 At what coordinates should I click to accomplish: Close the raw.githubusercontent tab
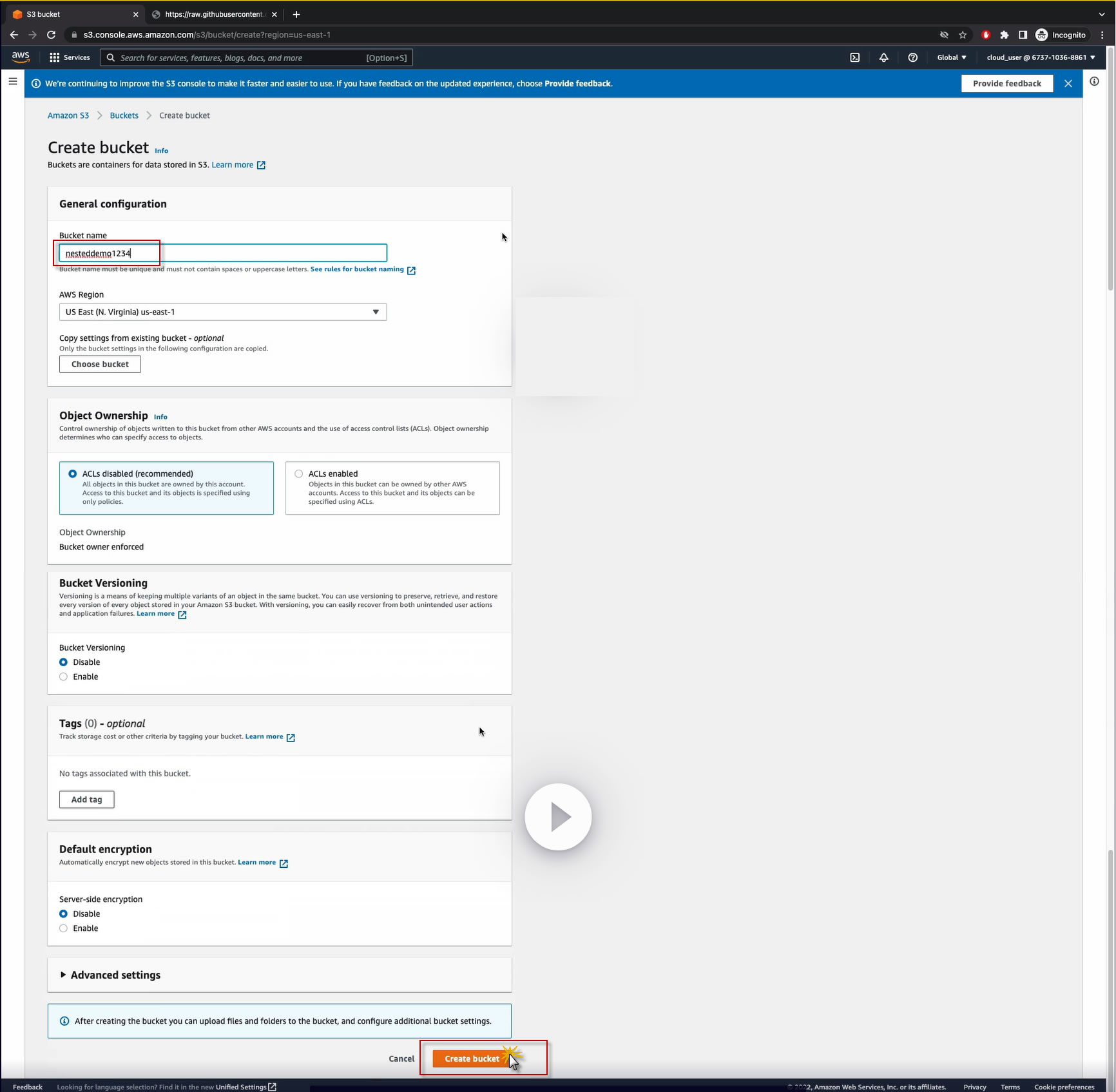(x=274, y=14)
